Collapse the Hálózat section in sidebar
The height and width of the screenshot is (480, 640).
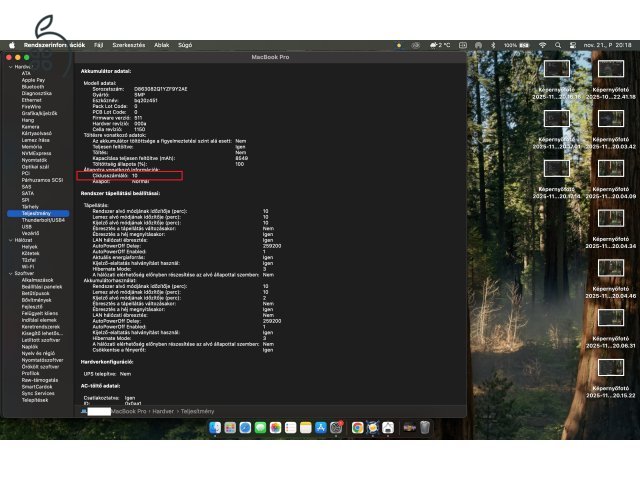tap(10, 240)
